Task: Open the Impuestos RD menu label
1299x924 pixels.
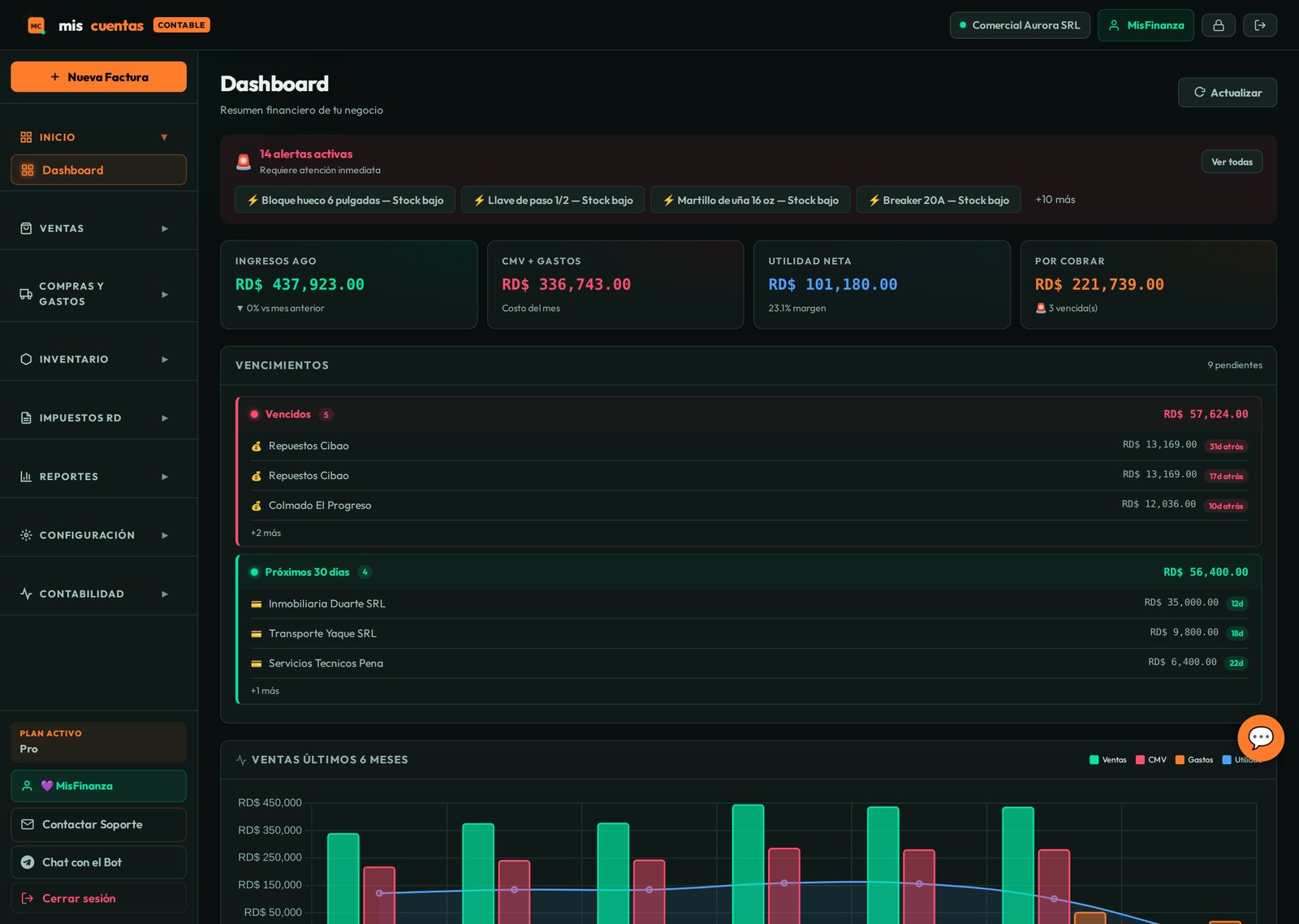Action: pyautogui.click(x=80, y=417)
